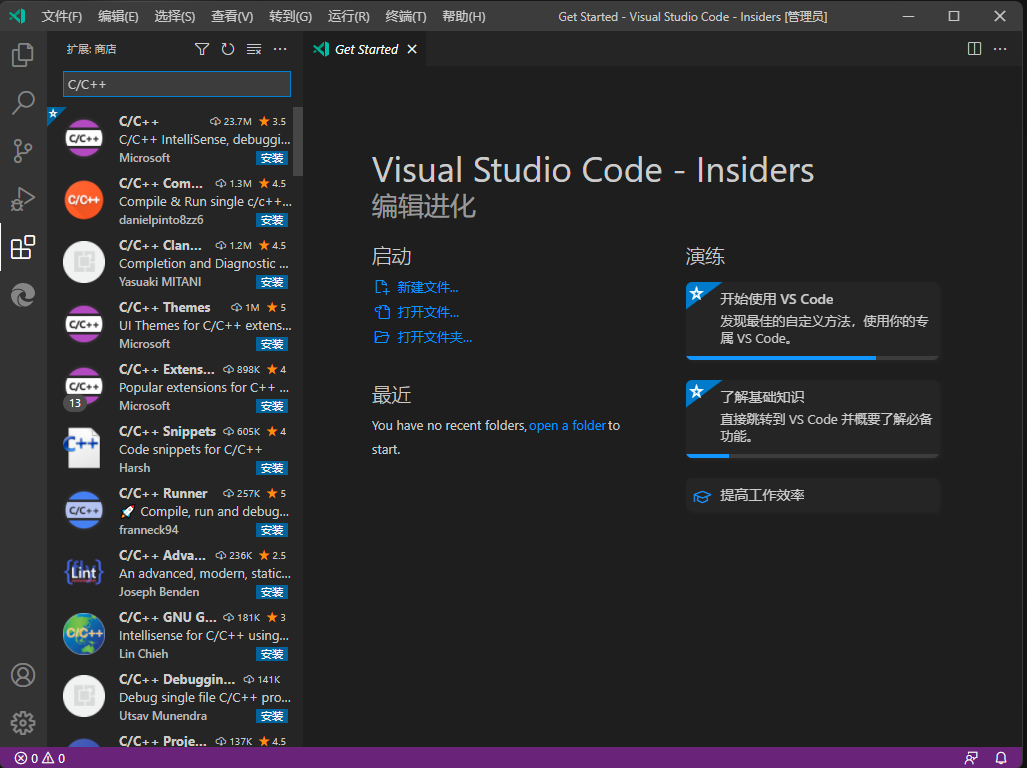The width and height of the screenshot is (1027, 768).
Task: Select the C/C++ Snippets file logo
Action: [84, 448]
